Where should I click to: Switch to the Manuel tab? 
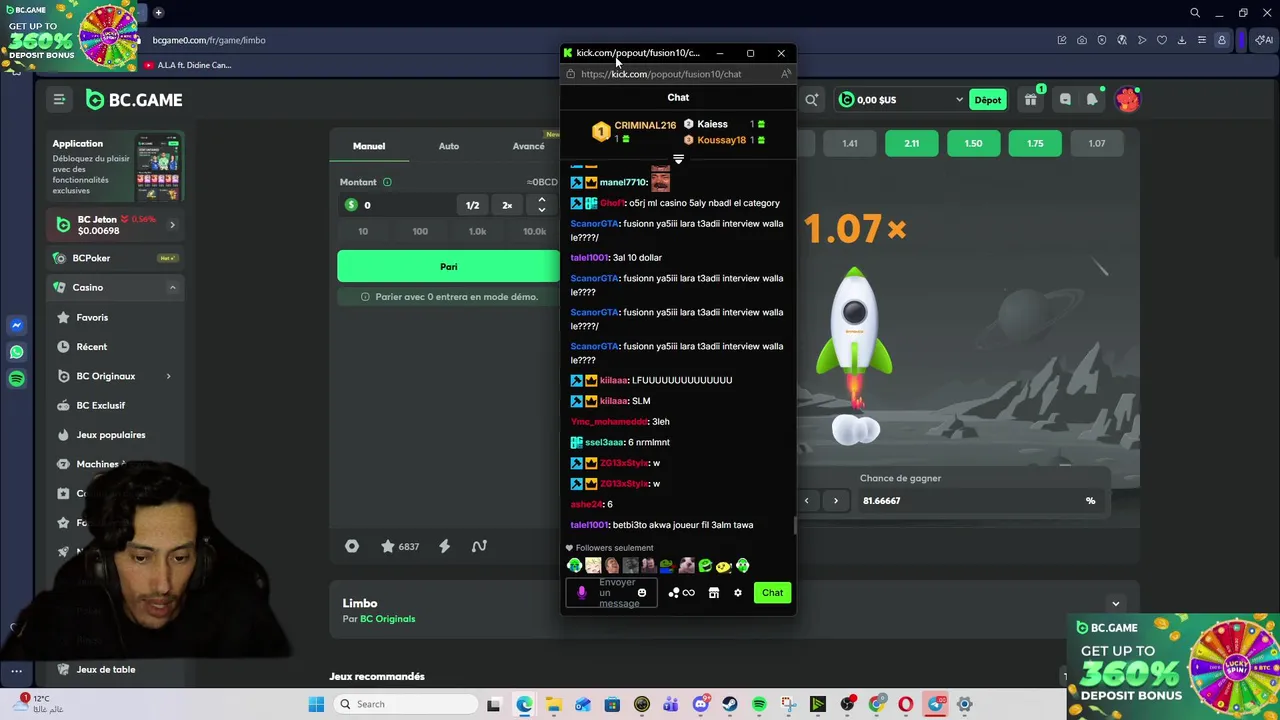click(369, 146)
